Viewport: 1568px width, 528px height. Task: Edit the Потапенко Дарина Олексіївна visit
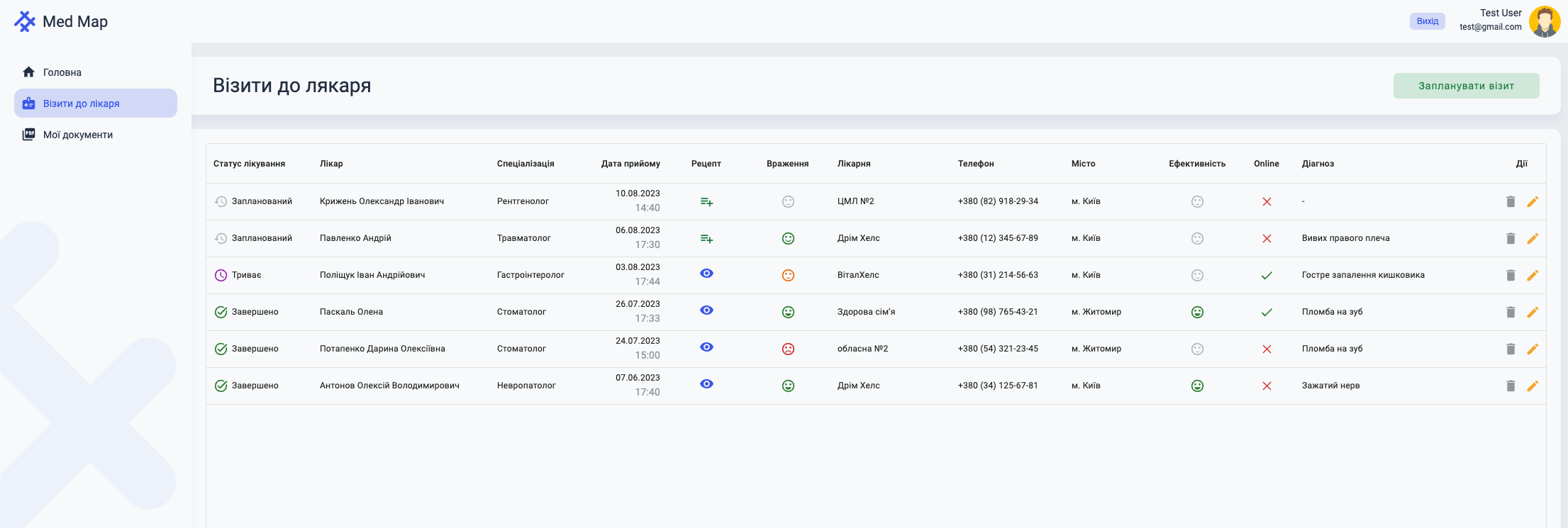(x=1533, y=349)
